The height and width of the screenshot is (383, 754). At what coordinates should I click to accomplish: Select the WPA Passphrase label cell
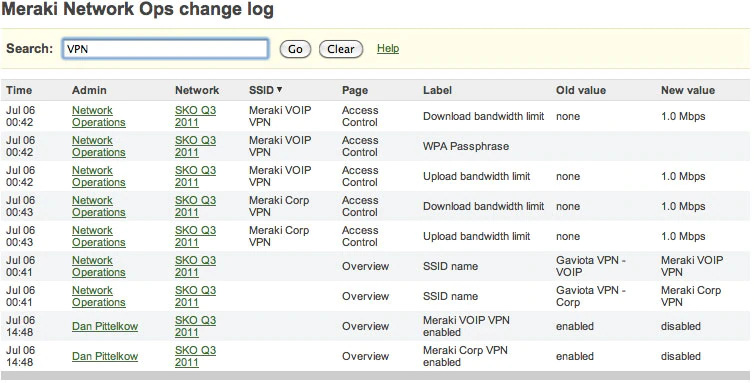(x=465, y=146)
